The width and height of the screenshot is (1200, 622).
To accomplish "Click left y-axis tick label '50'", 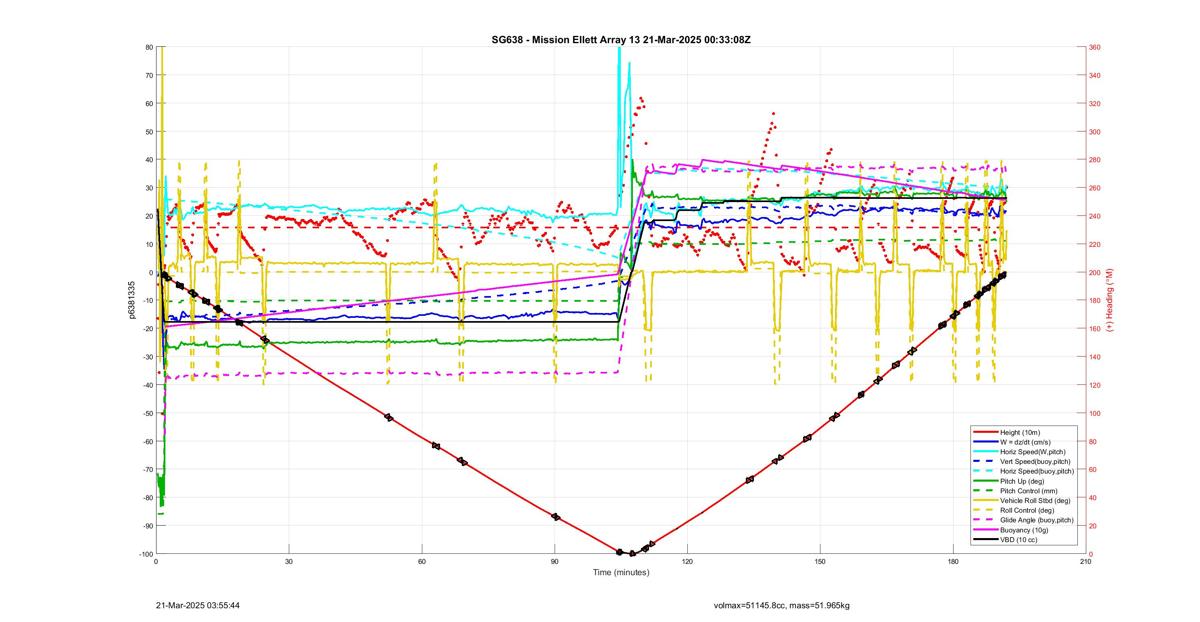I will tap(149, 132).
